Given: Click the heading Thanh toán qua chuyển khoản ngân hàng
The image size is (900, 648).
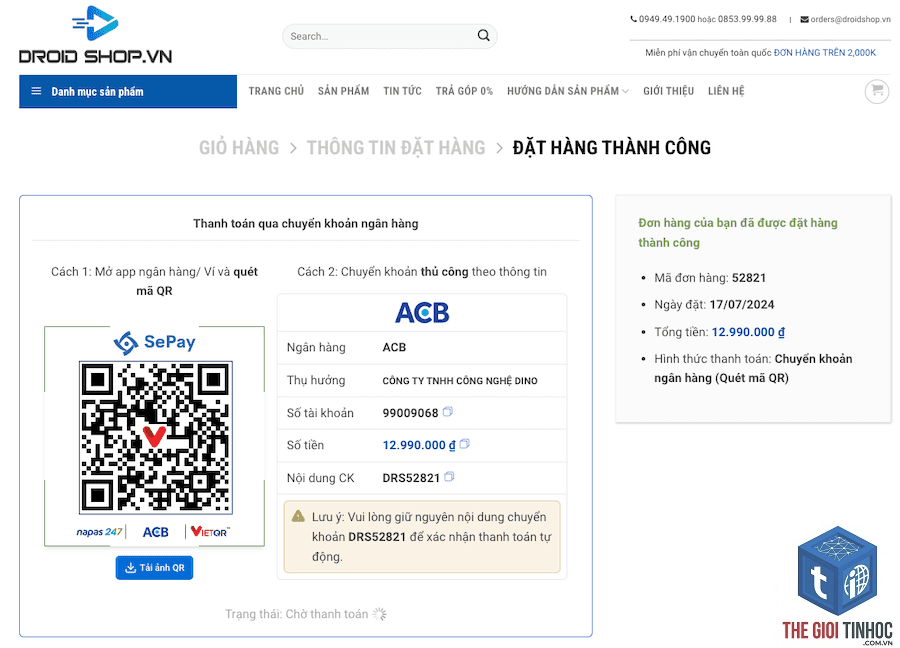Looking at the screenshot, I should pyautogui.click(x=305, y=223).
